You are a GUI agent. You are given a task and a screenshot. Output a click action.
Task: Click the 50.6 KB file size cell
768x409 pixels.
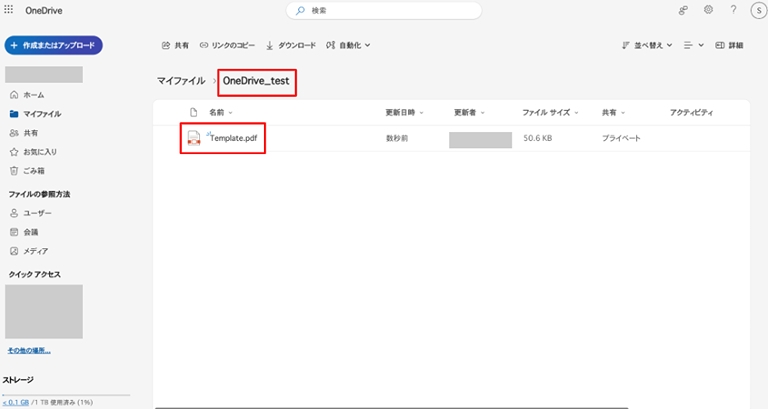pos(537,138)
